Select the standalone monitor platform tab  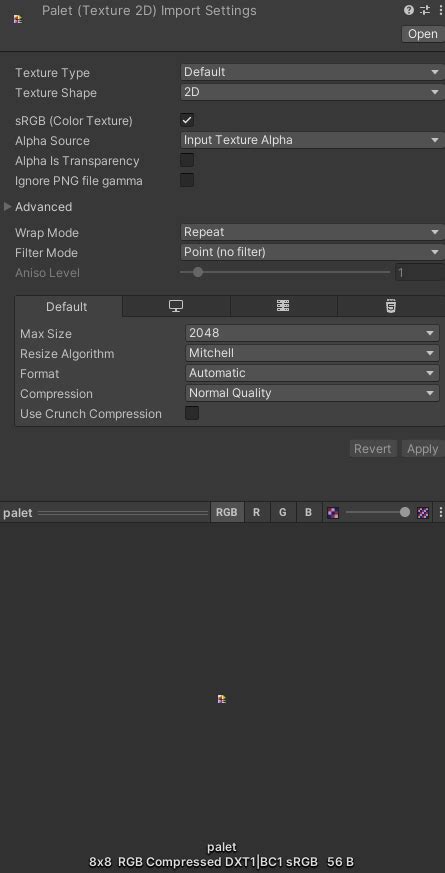pos(176,306)
